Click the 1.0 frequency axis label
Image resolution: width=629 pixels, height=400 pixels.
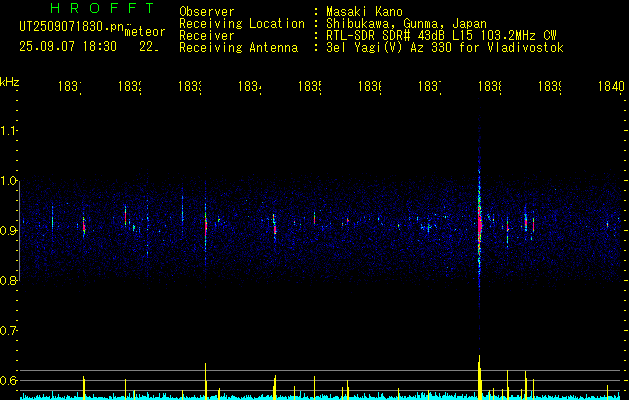point(9,181)
